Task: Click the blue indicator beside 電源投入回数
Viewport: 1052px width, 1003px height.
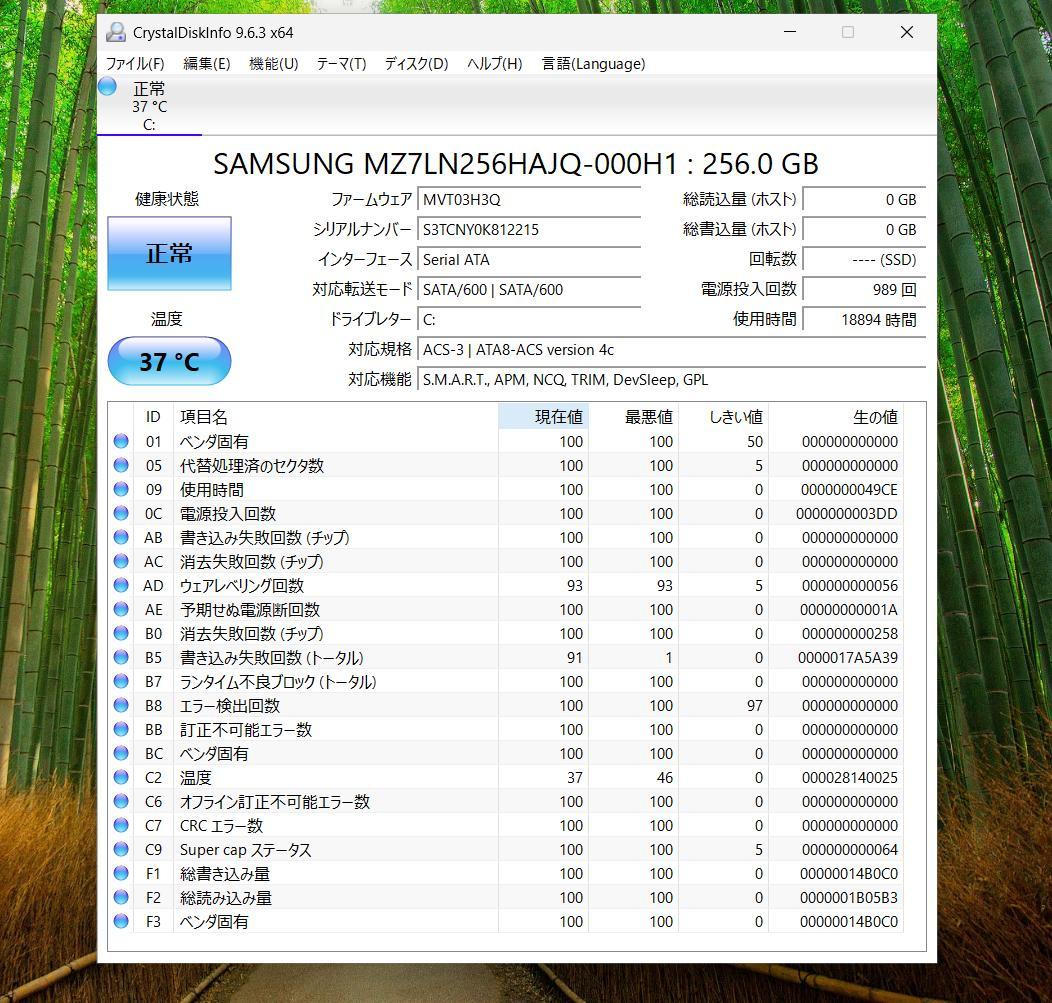Action: (x=121, y=514)
